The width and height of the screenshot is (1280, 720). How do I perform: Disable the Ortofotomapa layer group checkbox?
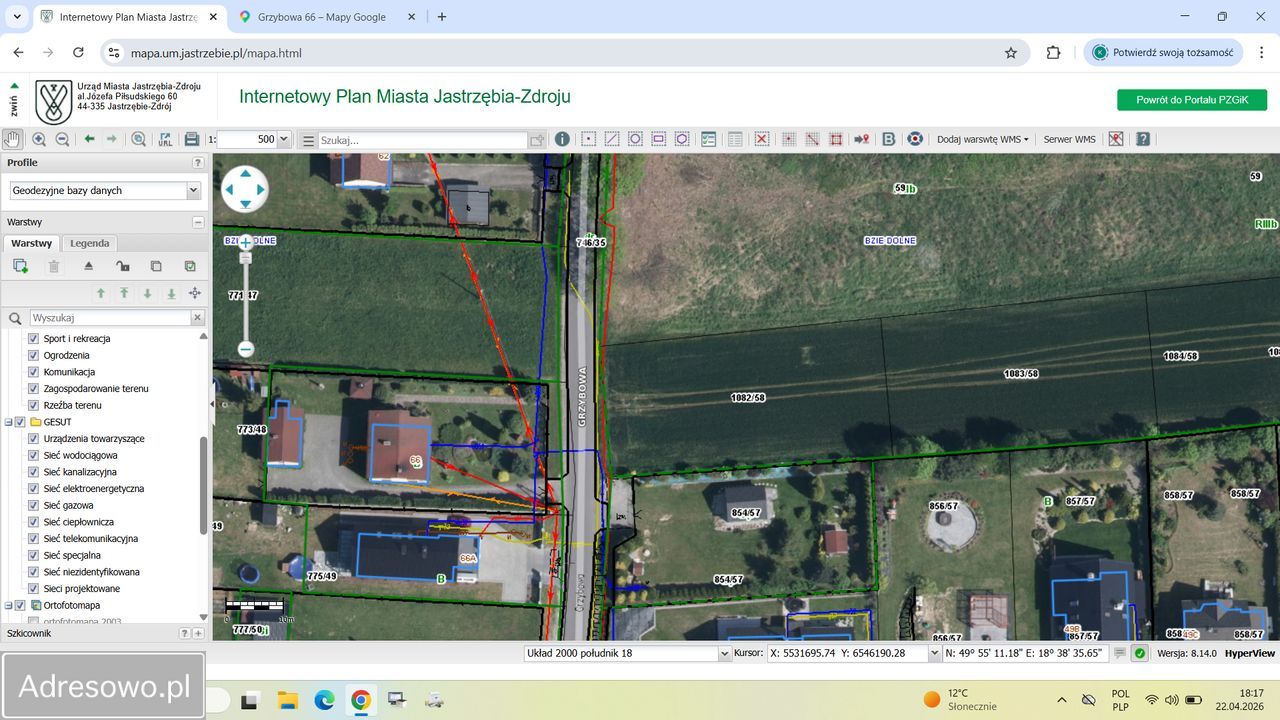point(20,605)
